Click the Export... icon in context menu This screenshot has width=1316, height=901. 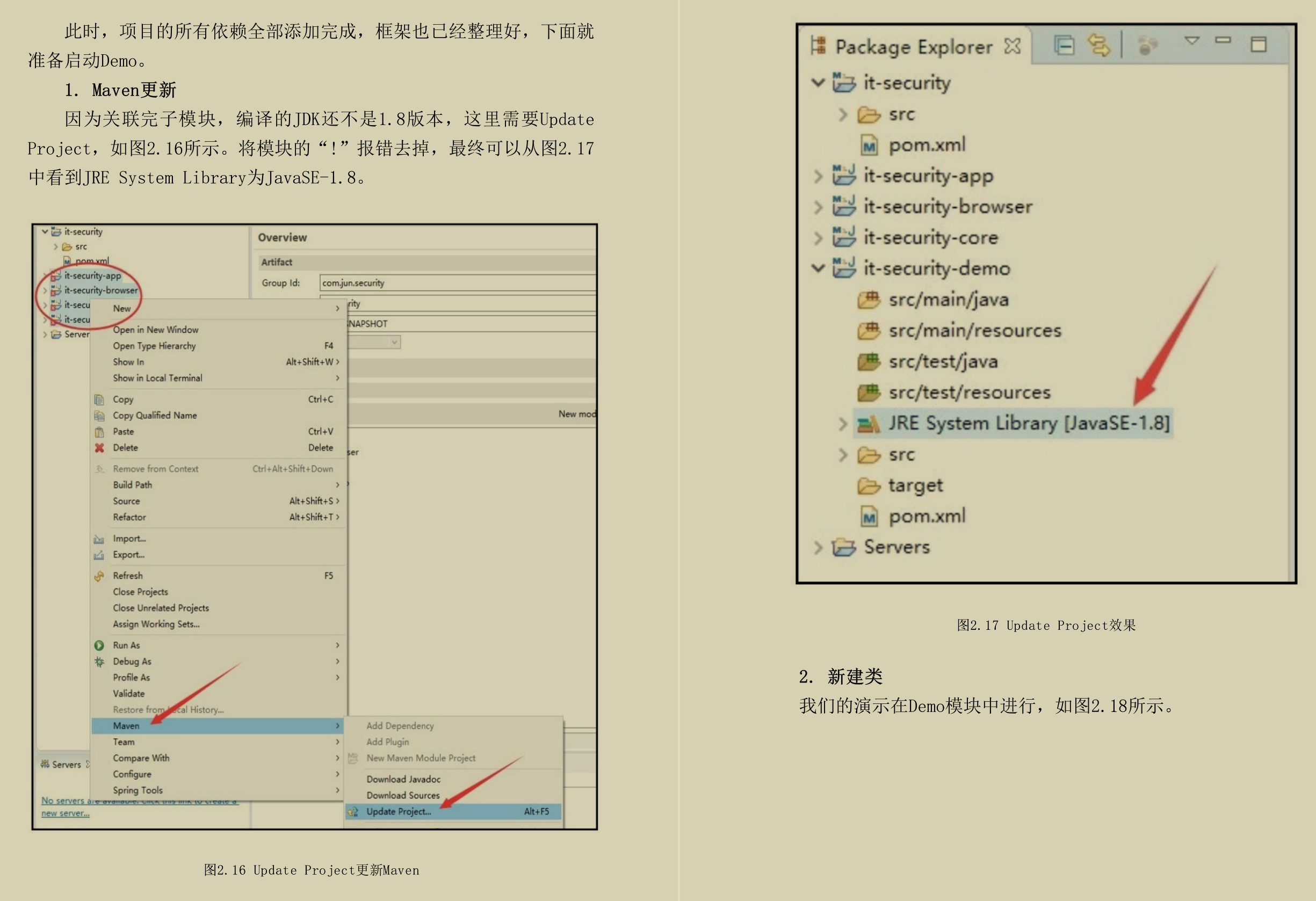coord(99,555)
